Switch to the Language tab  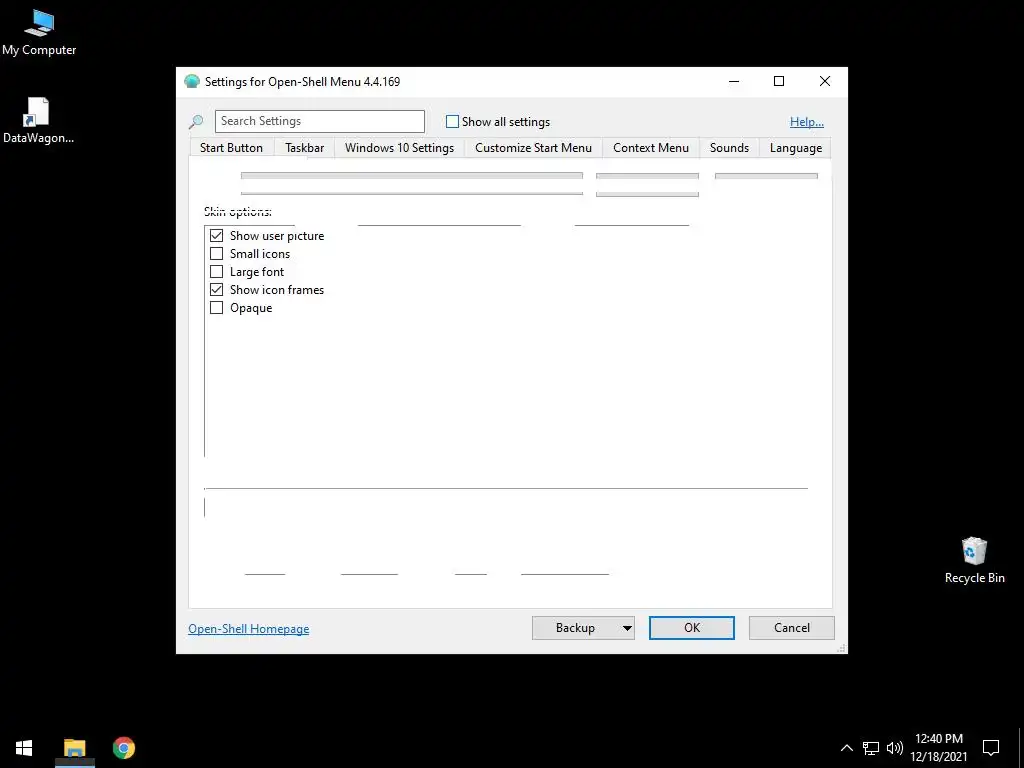[x=795, y=148]
